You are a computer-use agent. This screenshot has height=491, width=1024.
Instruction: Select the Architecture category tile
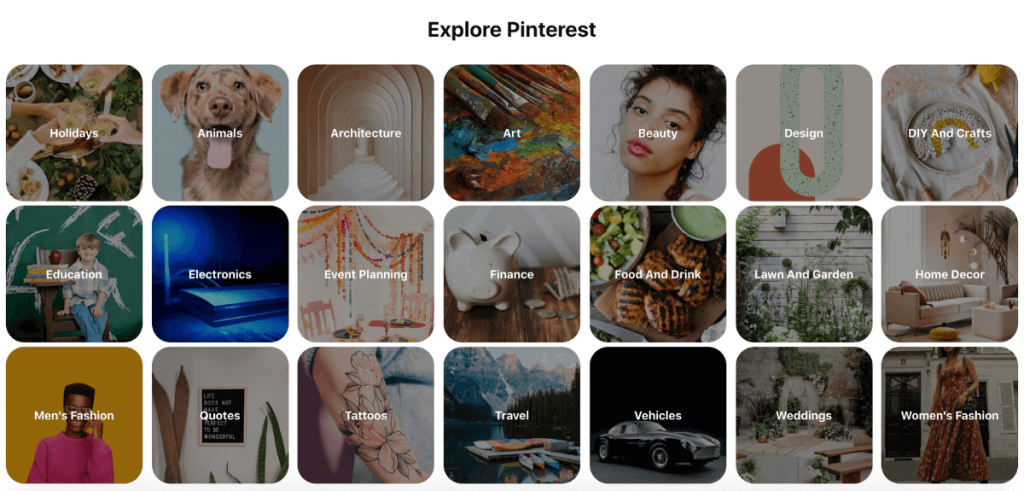point(366,133)
